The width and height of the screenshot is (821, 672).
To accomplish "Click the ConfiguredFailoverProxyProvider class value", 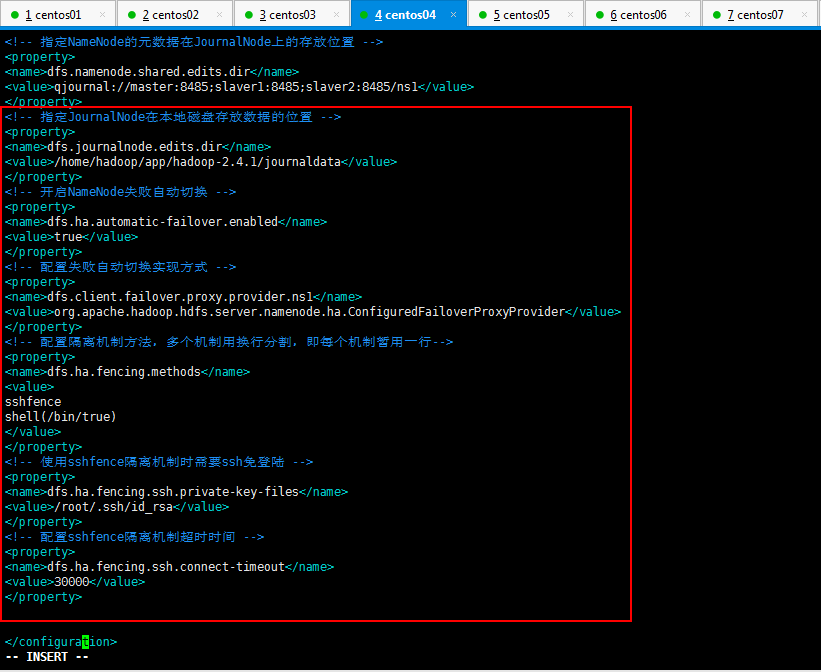I will pos(309,312).
